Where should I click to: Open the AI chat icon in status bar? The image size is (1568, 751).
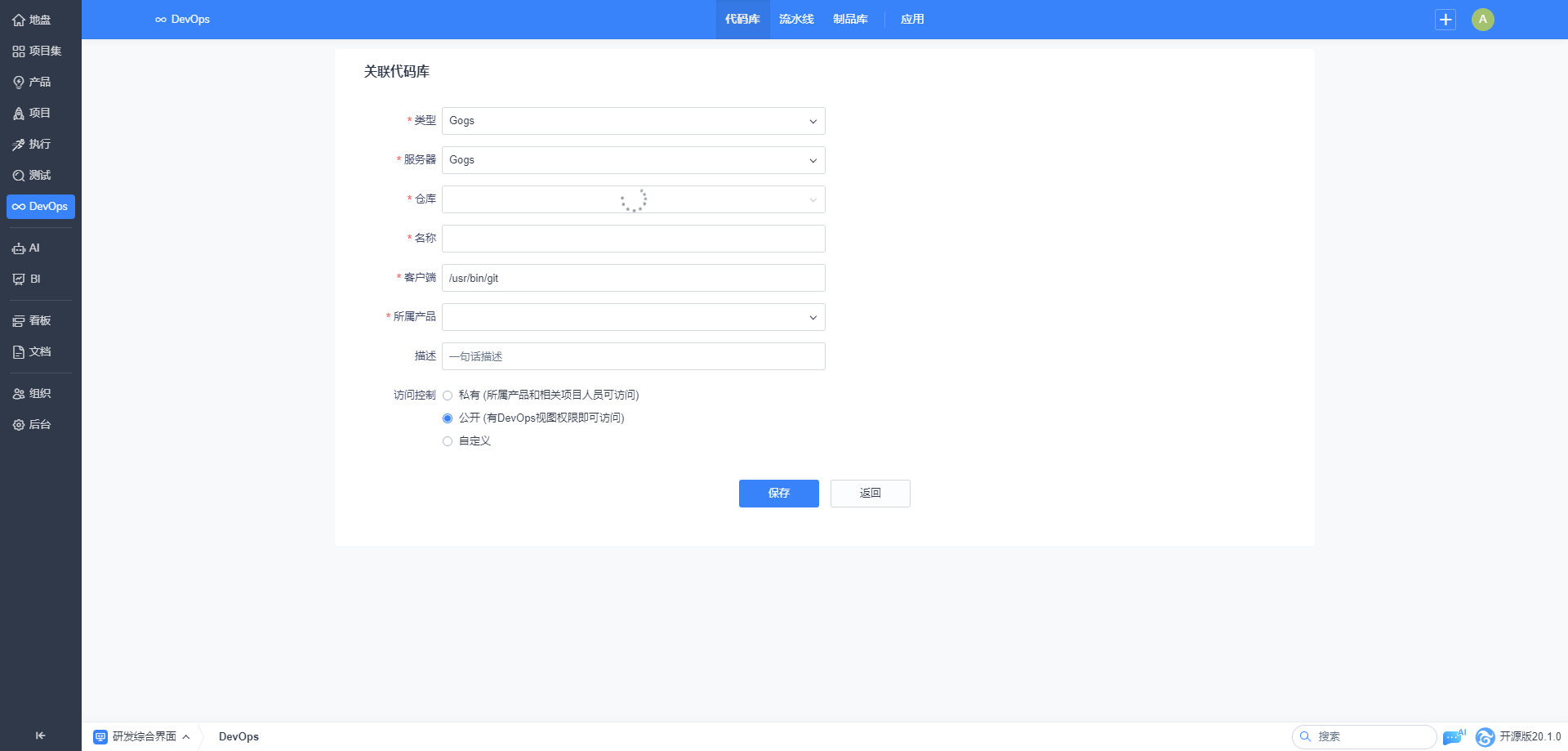click(1454, 736)
